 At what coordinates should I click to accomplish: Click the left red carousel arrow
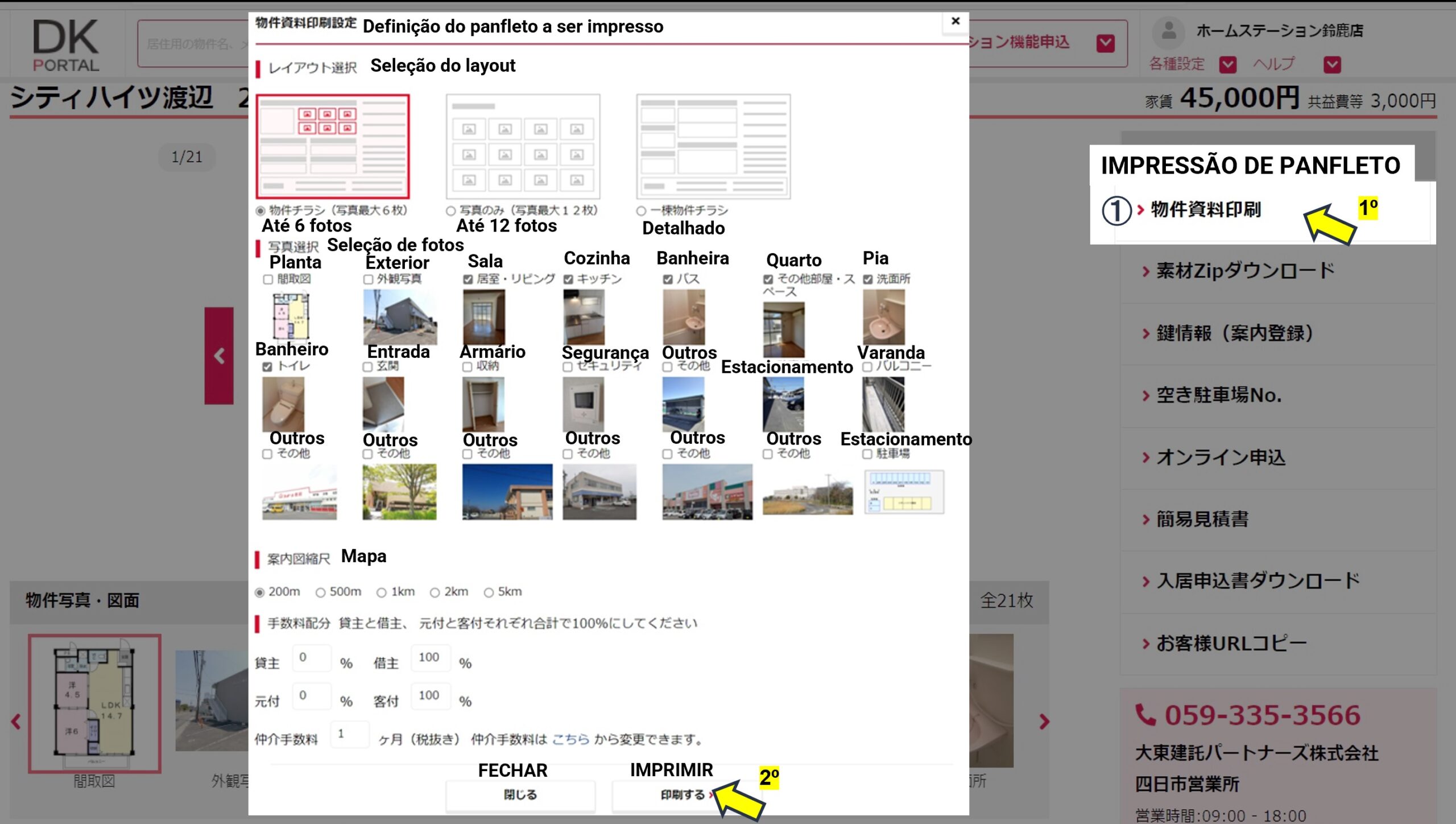tap(219, 356)
